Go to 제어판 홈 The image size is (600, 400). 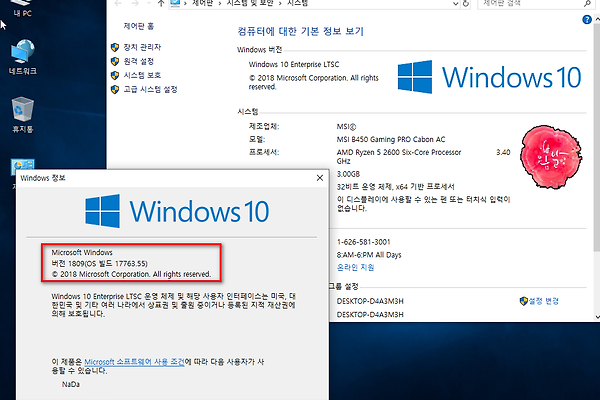(x=139, y=26)
